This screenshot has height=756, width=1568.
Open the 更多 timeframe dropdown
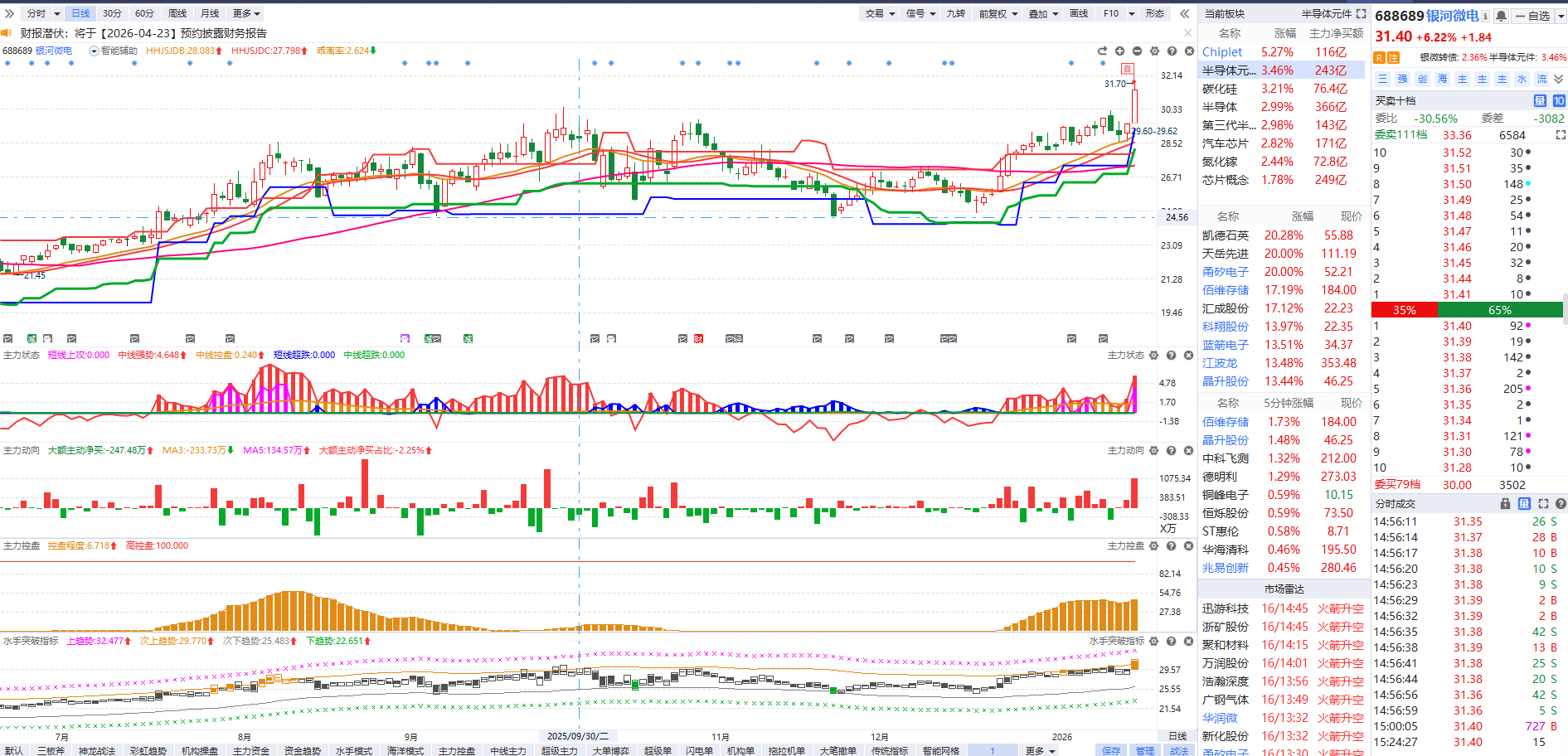[x=246, y=13]
